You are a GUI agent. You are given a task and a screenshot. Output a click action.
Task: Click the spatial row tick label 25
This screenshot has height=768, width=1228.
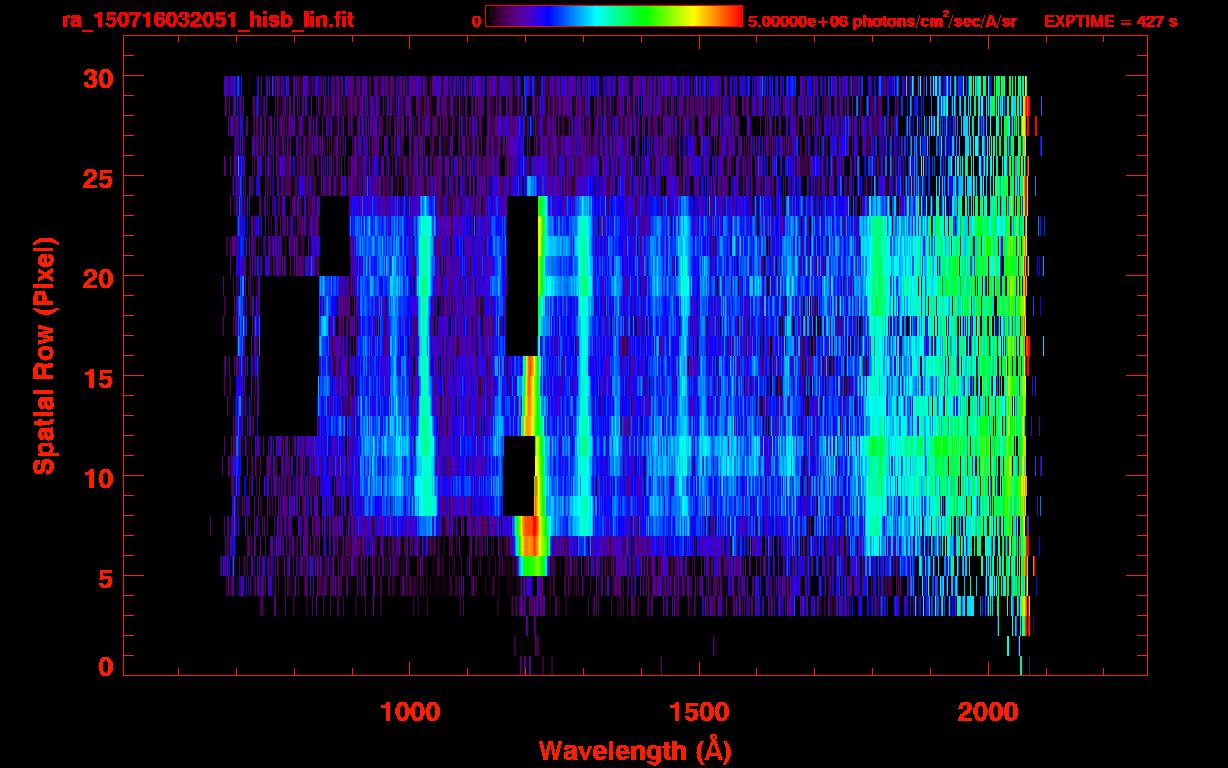pyautogui.click(x=98, y=176)
